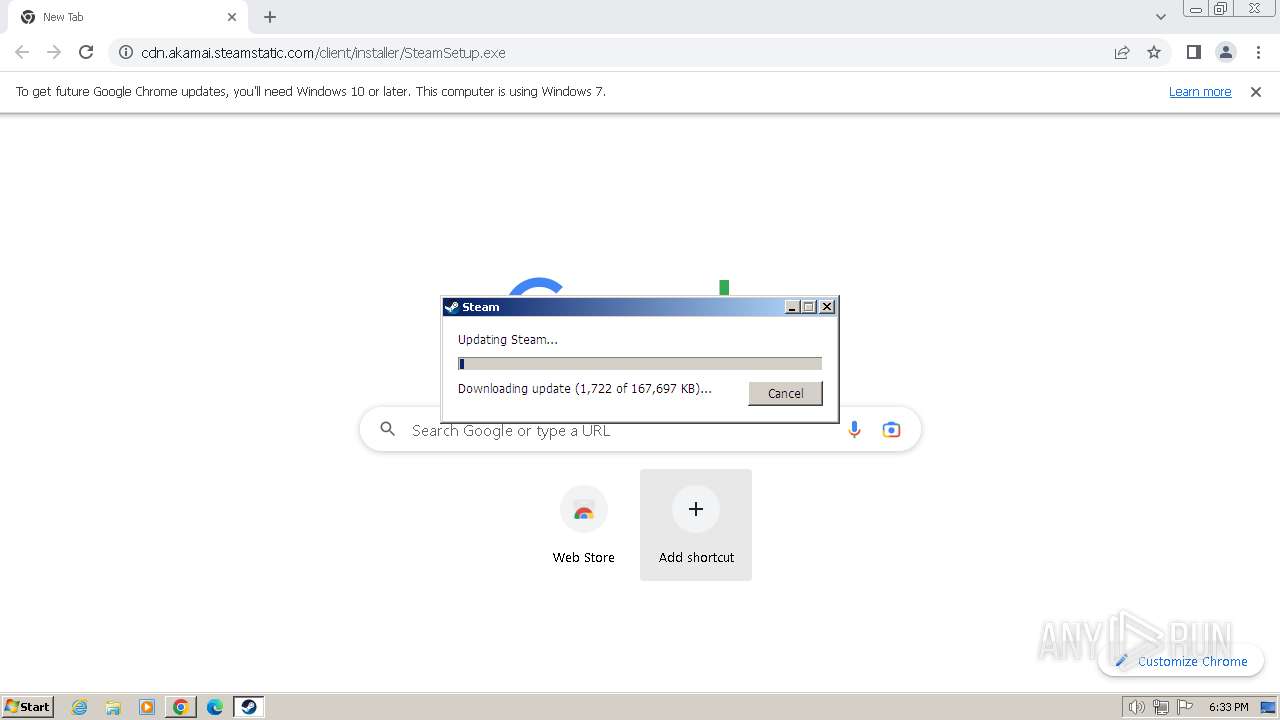This screenshot has width=1280, height=720.
Task: Go forward in Chrome
Action: click(54, 52)
